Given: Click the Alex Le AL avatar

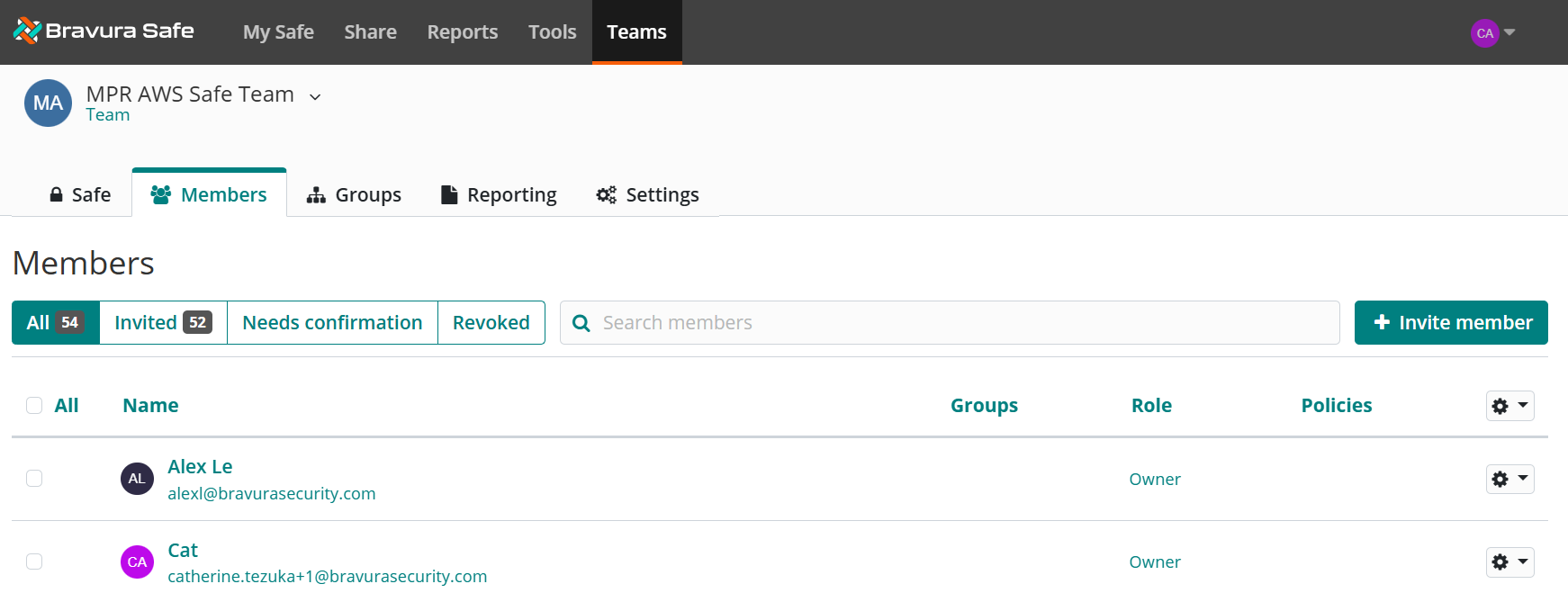Looking at the screenshot, I should [137, 479].
